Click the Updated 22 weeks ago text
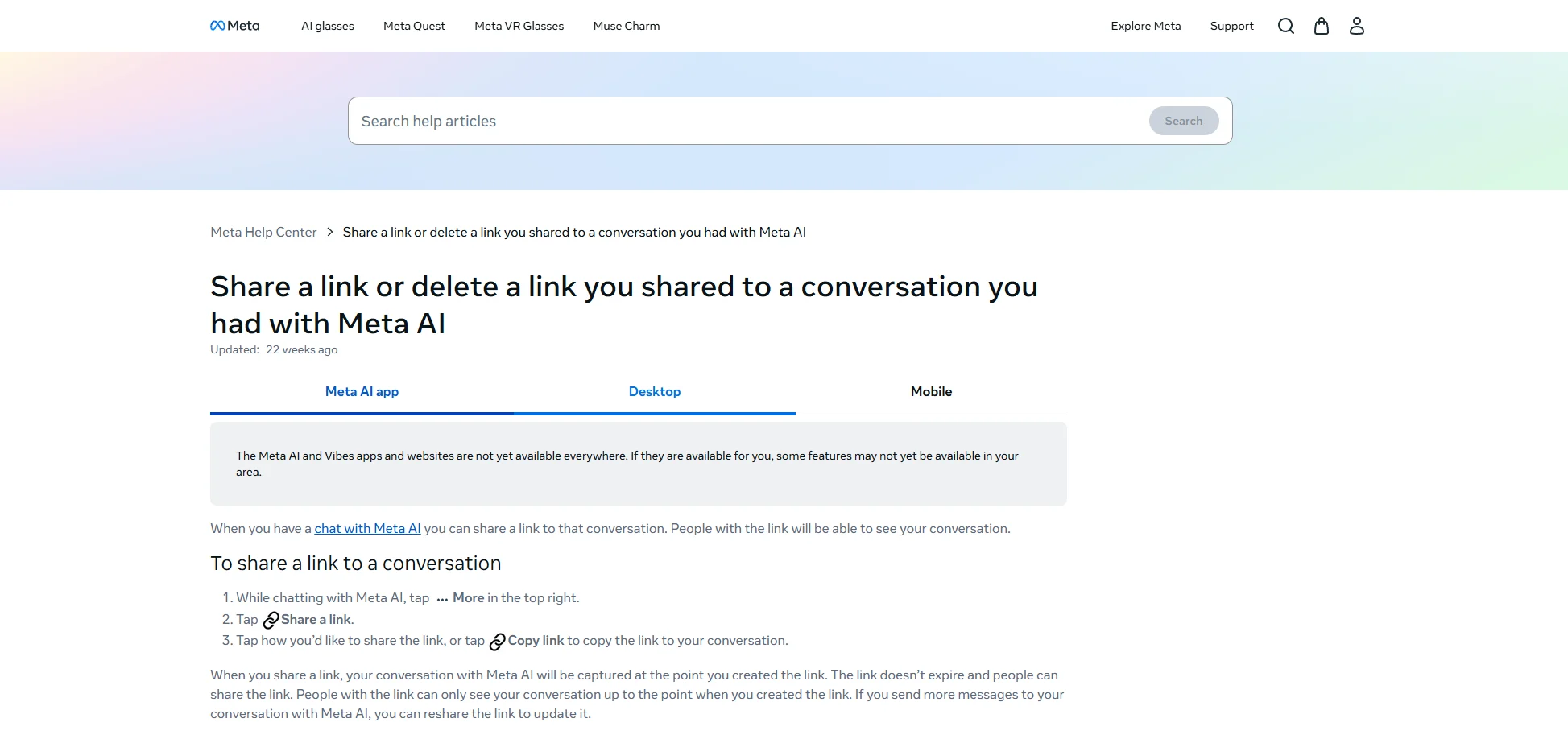Viewport: 1568px width, 739px height. pos(274,349)
